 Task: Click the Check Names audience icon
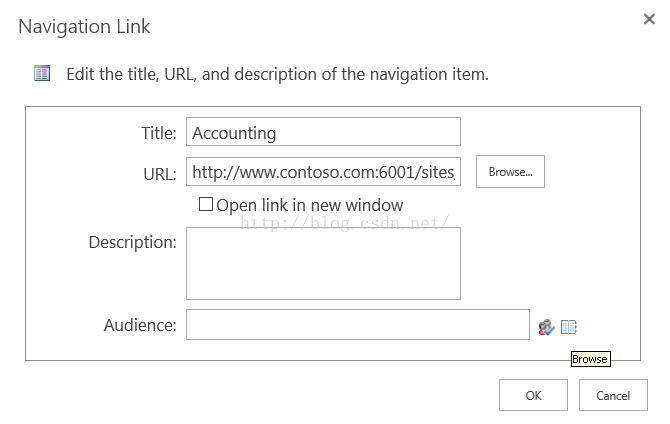546,327
